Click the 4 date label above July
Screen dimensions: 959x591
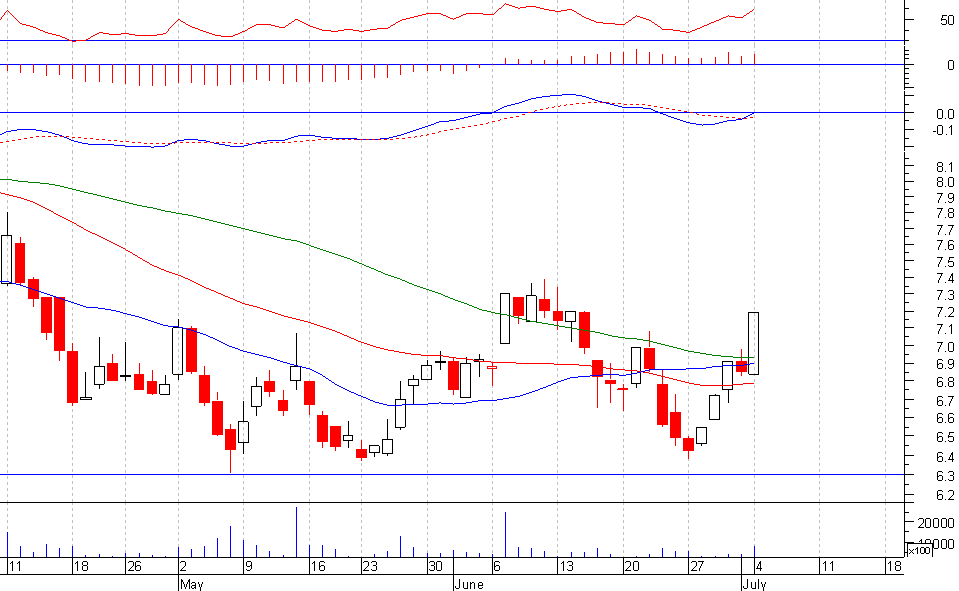(758, 567)
